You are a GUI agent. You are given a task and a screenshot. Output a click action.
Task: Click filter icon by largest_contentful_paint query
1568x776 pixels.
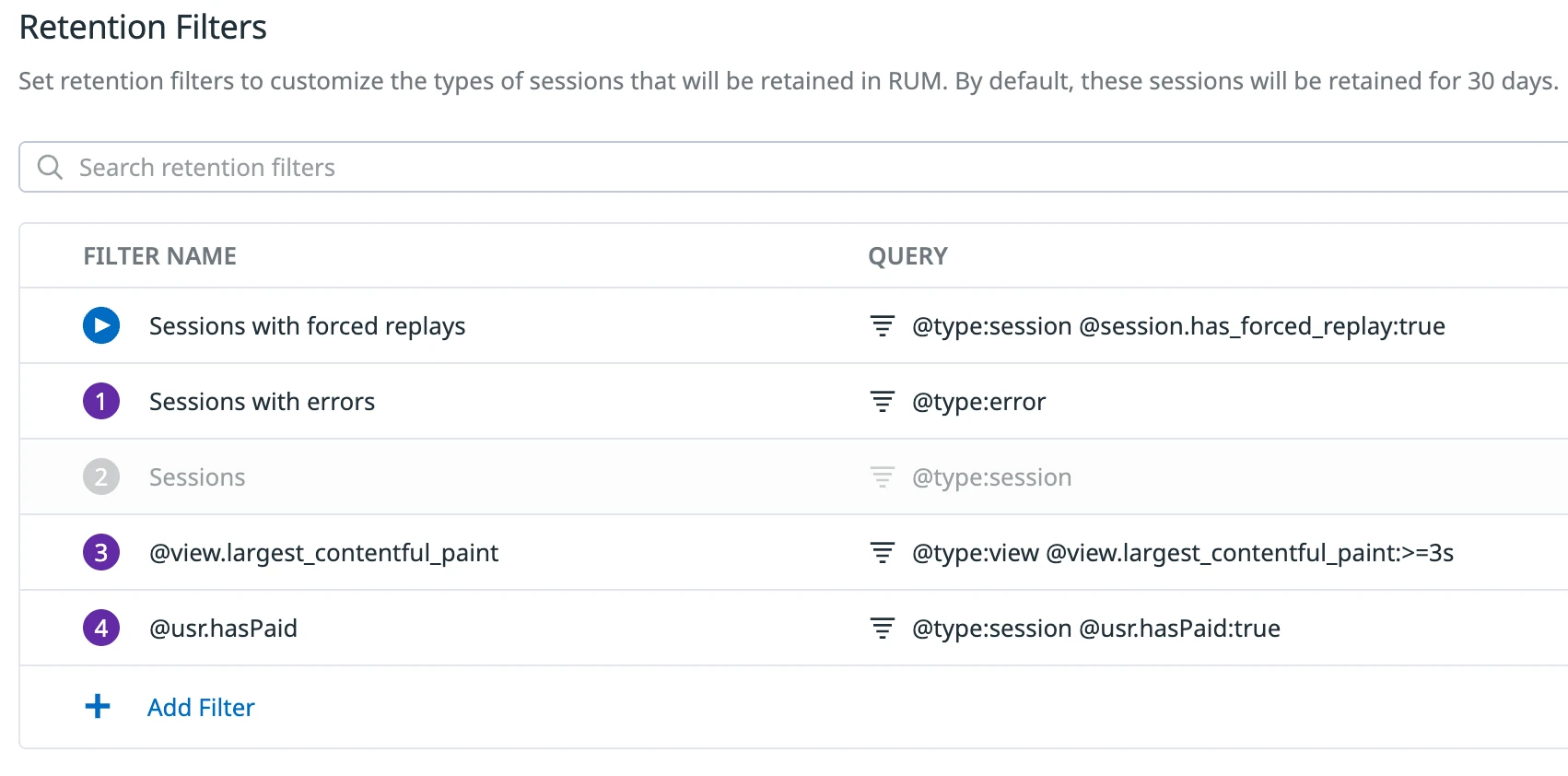(x=883, y=552)
